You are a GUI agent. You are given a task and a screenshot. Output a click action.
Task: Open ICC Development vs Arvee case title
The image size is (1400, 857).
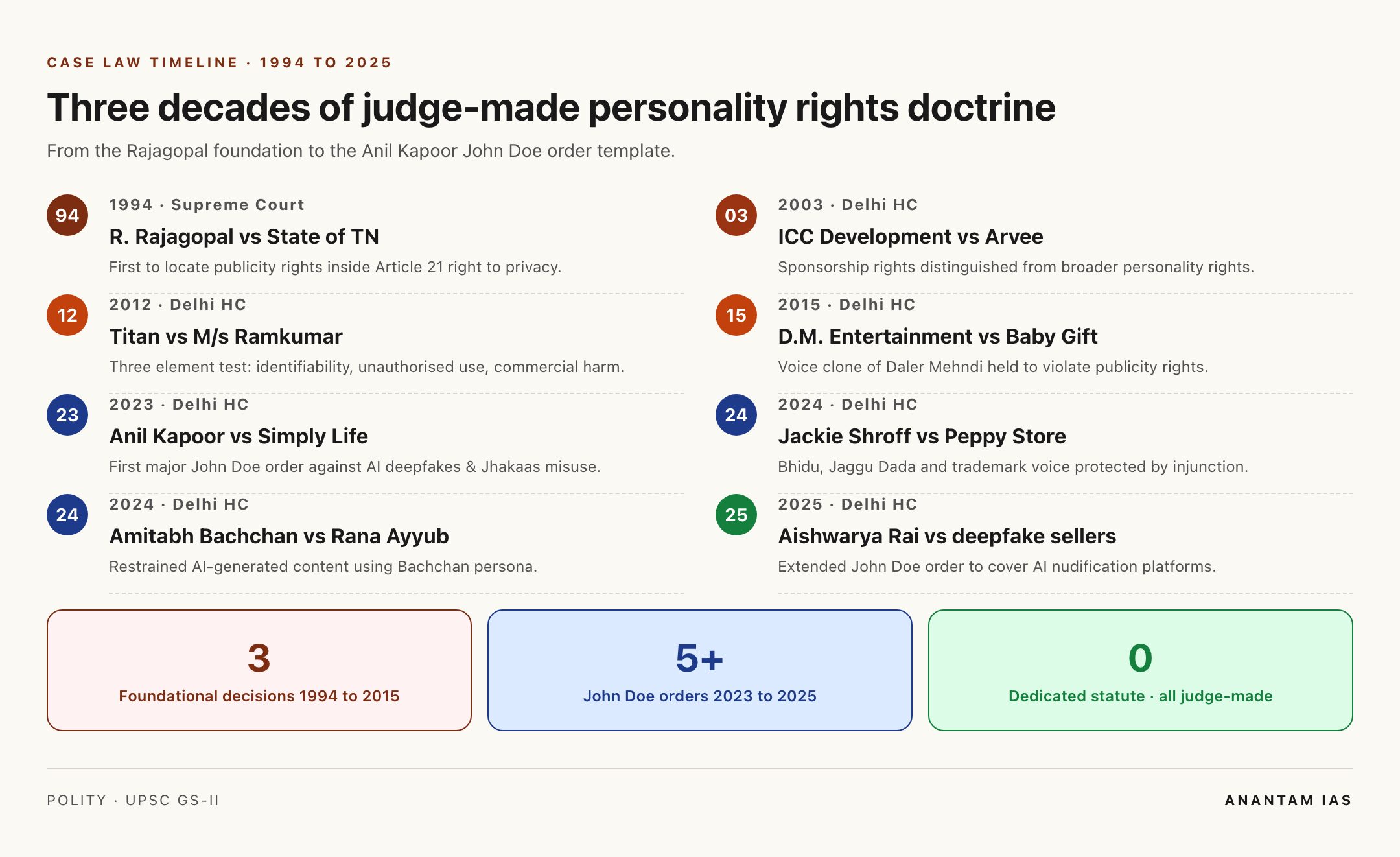(910, 237)
